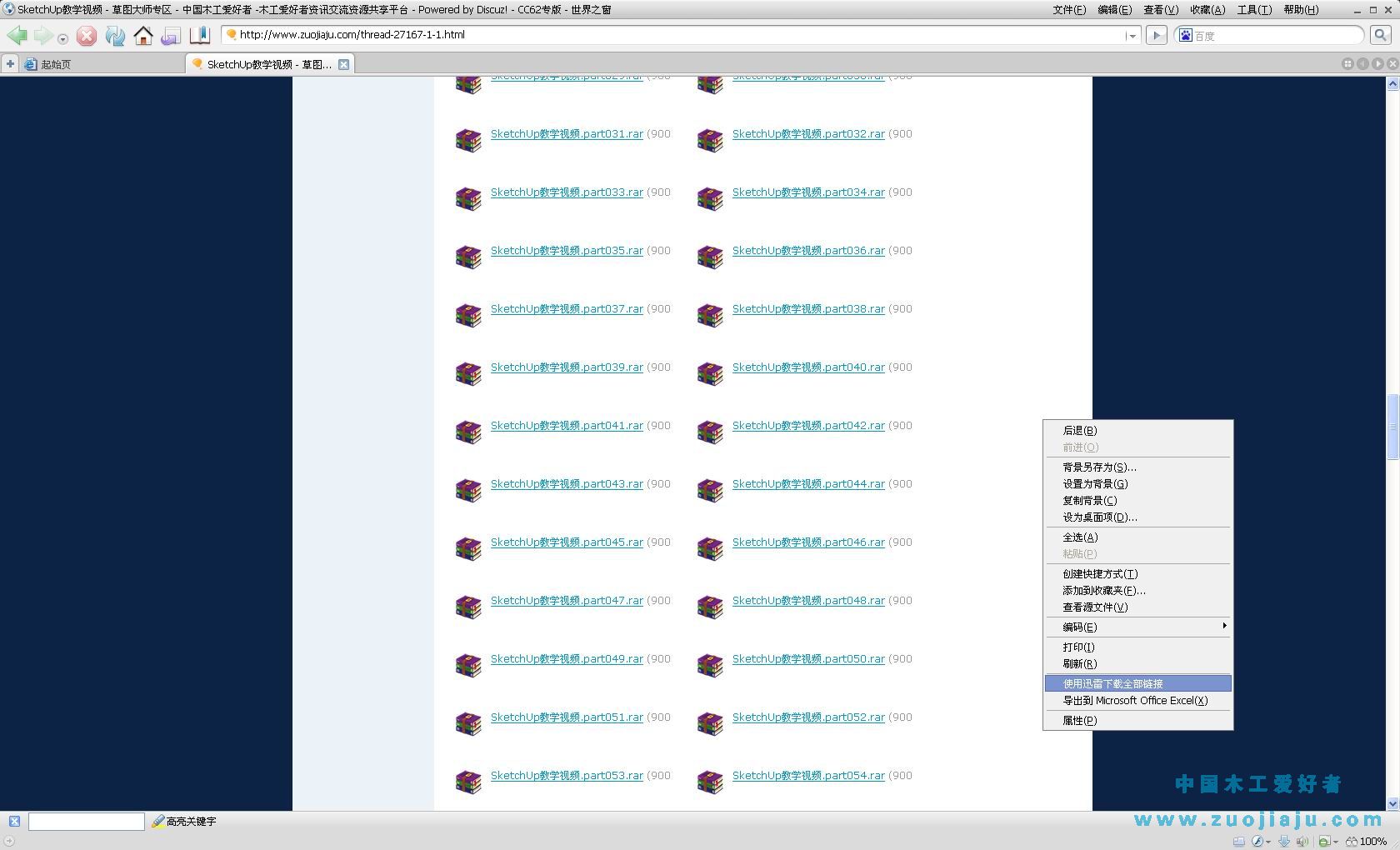Click 复制背景(C) in context menu
1400x850 pixels.
point(1137,501)
